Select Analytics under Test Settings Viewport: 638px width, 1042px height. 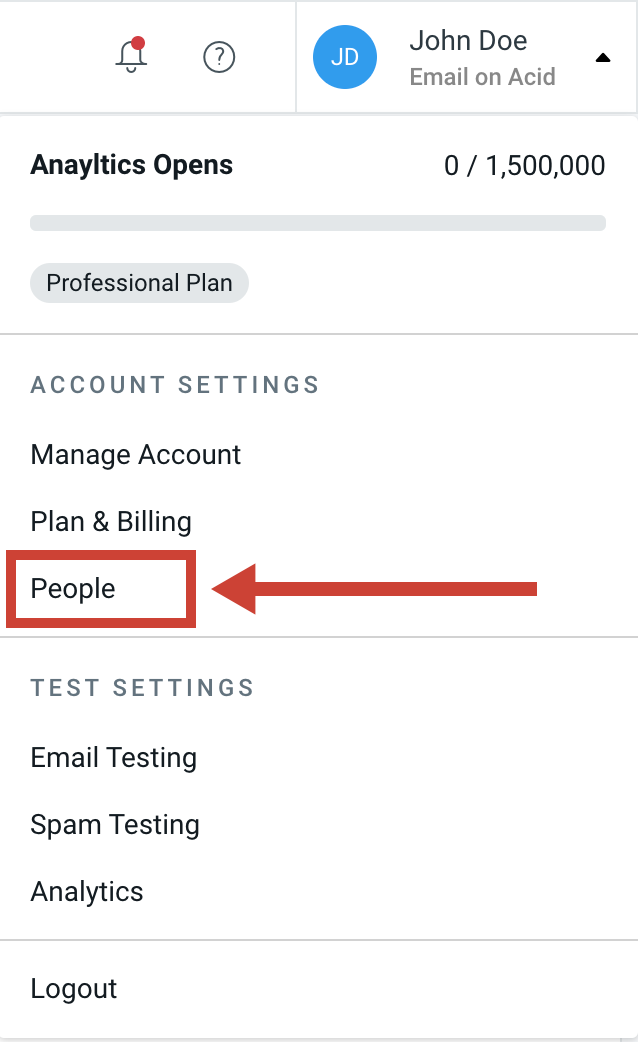pyautogui.click(x=86, y=892)
